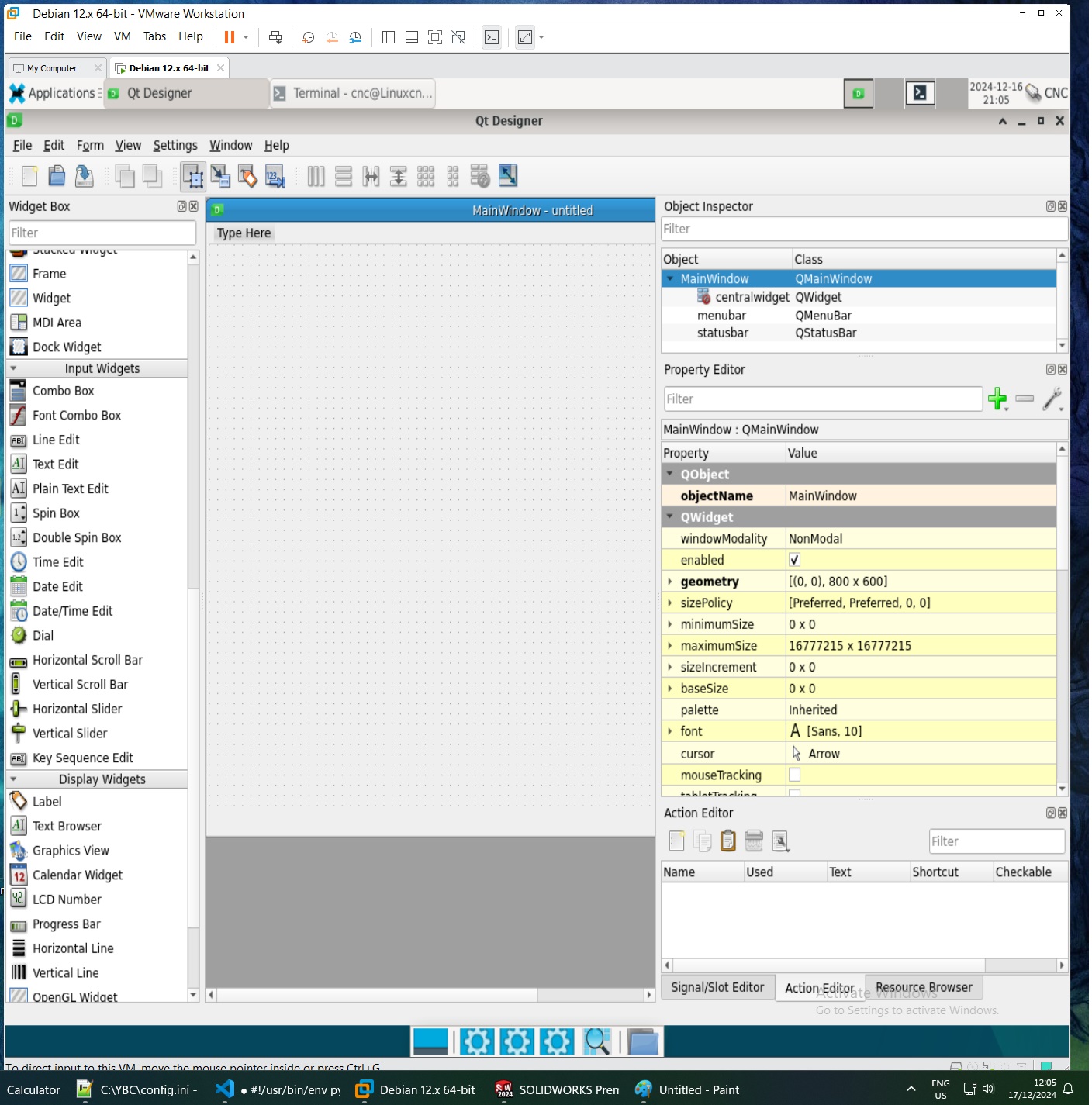The height and width of the screenshot is (1105, 1092).
Task: Click the Send to Back toolbar icon
Action: click(x=124, y=177)
